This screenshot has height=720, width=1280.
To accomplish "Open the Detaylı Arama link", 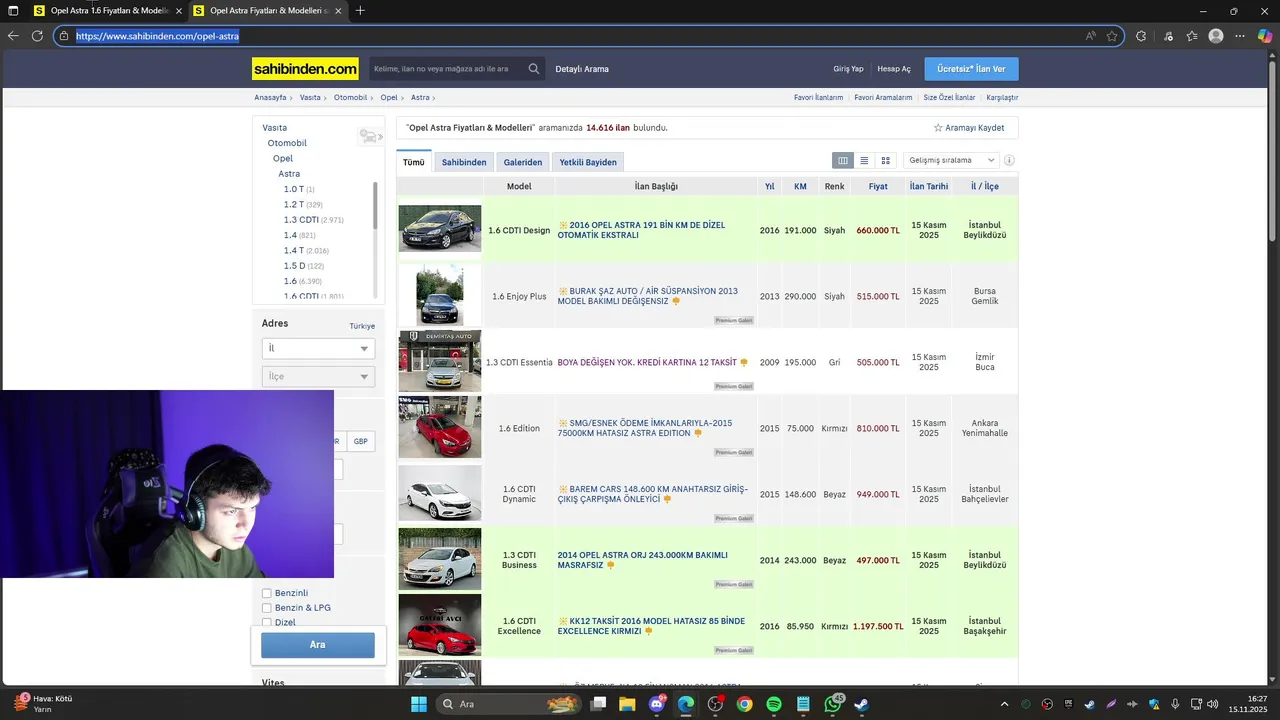I will coord(582,69).
